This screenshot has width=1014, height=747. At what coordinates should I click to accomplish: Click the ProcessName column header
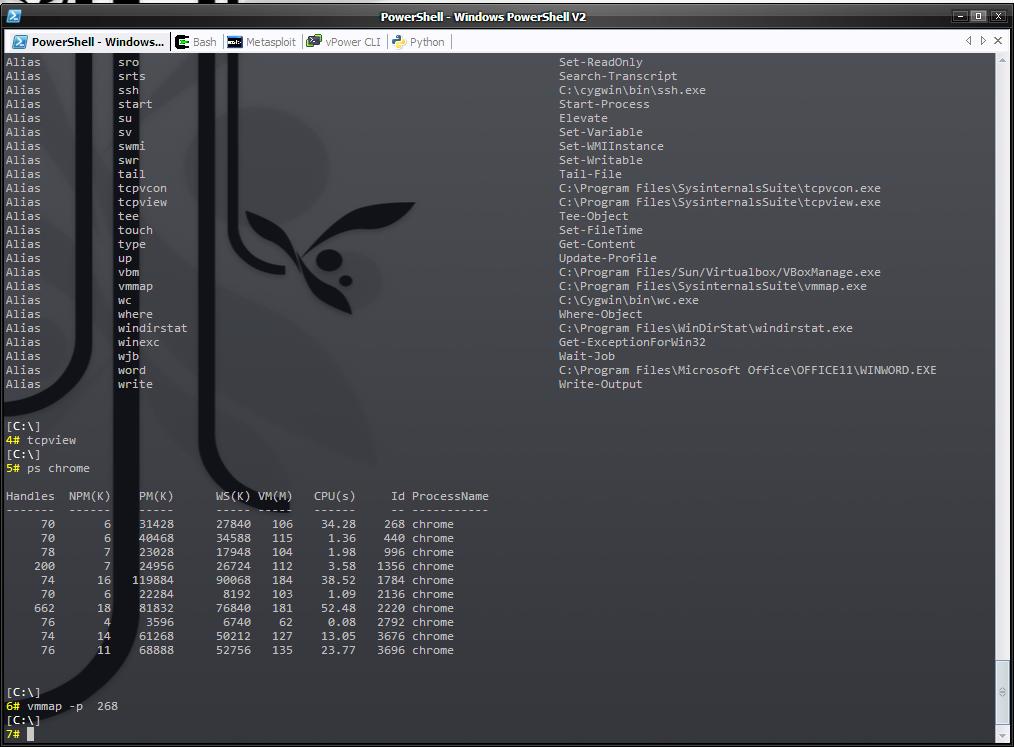pyautogui.click(x=450, y=496)
